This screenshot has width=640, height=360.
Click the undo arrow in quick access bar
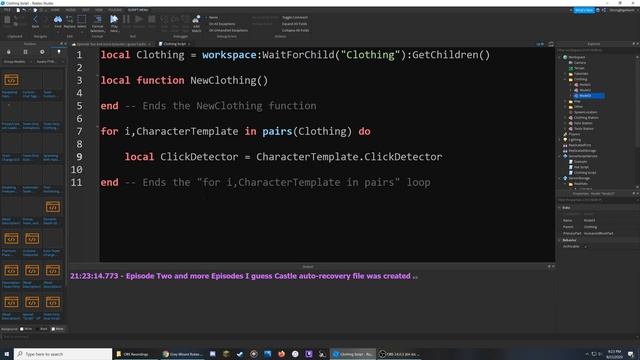pos(24,10)
